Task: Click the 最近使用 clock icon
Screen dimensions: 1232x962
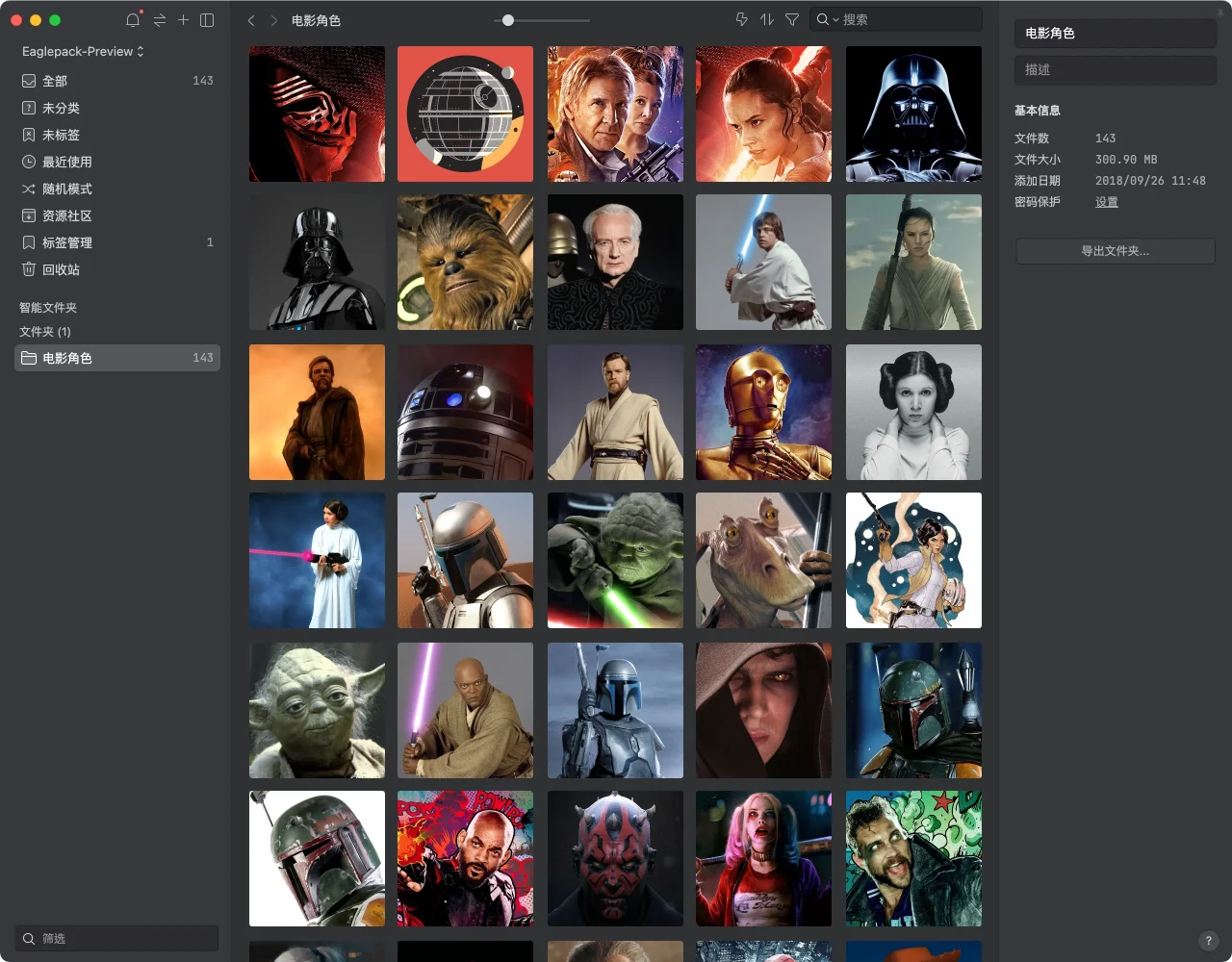Action: pyautogui.click(x=29, y=162)
